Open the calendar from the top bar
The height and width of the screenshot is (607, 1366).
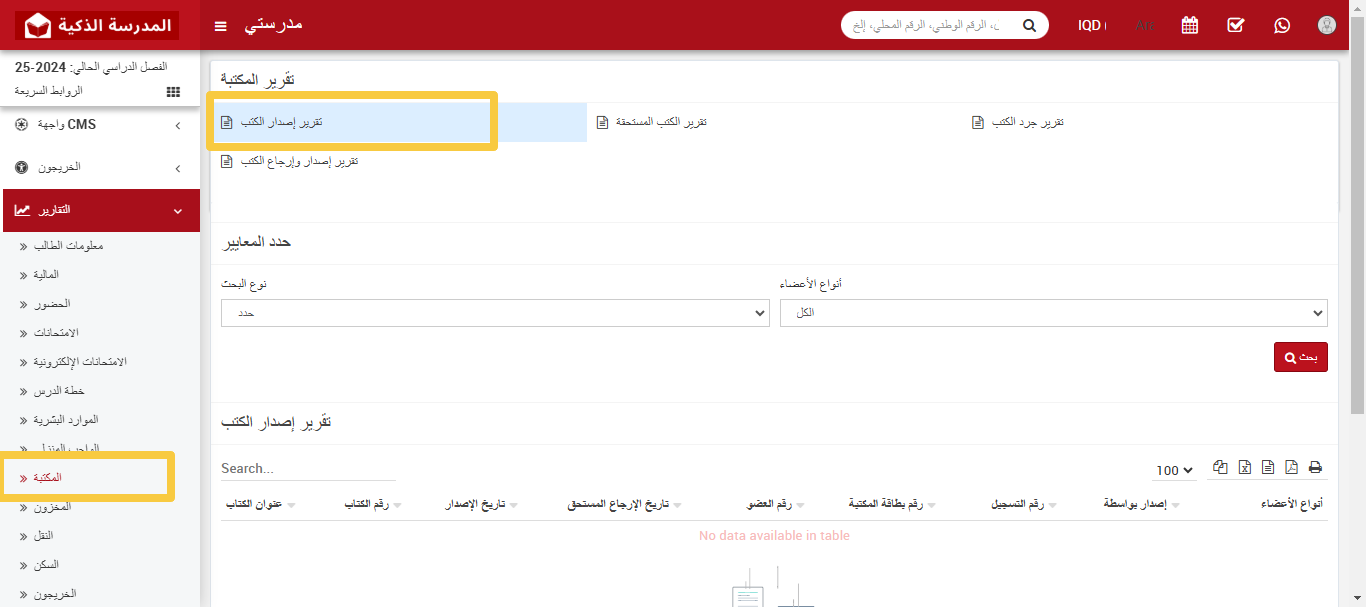click(x=1189, y=24)
